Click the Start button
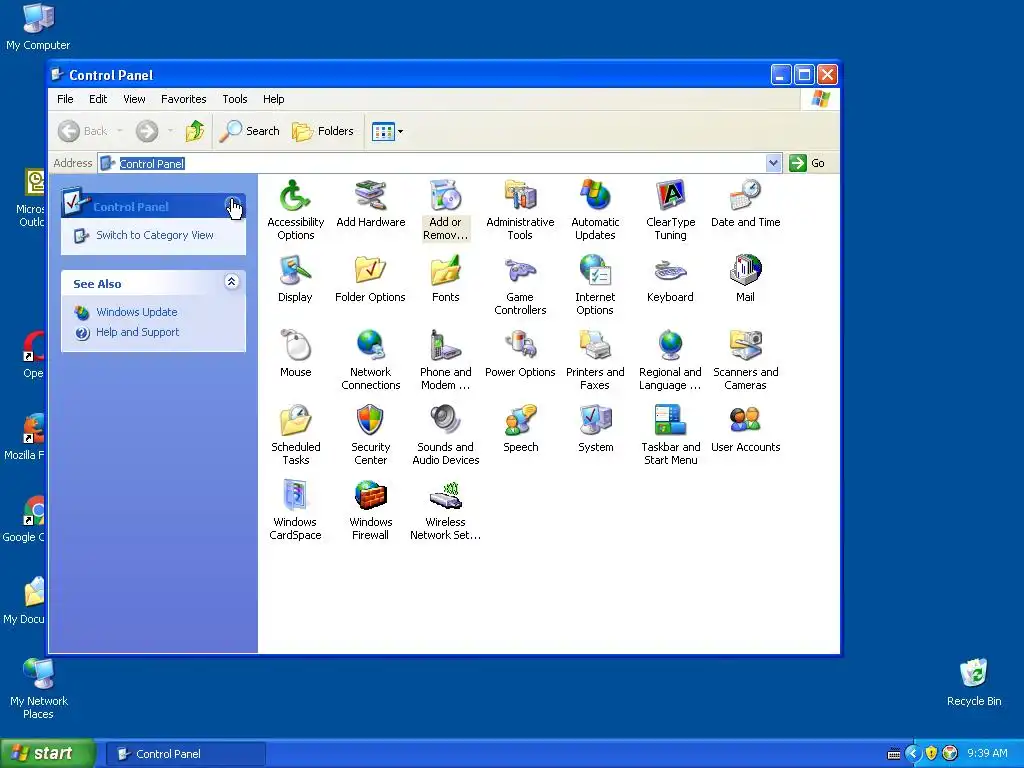 point(47,754)
